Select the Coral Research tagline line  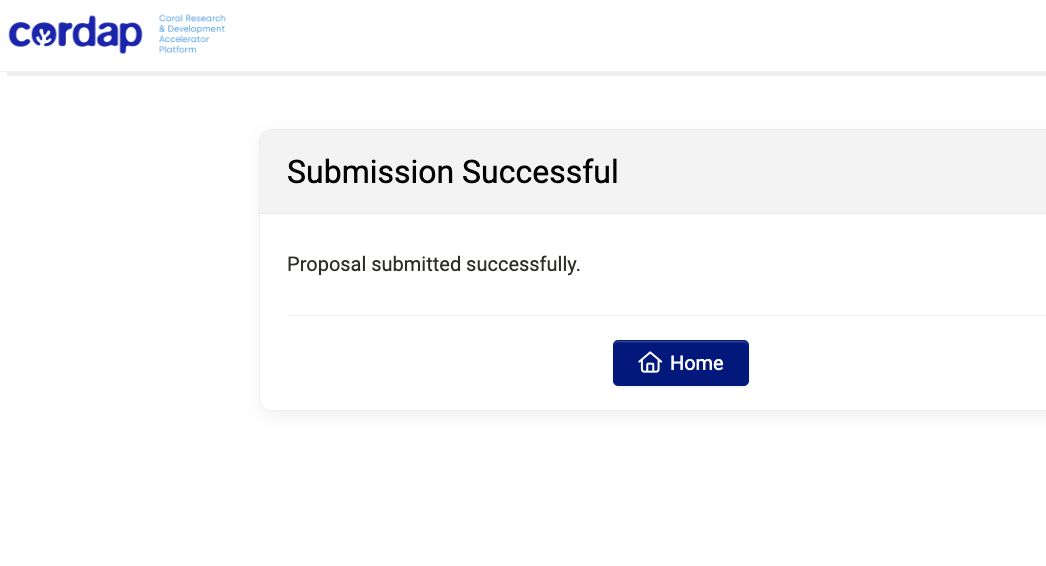tap(192, 18)
